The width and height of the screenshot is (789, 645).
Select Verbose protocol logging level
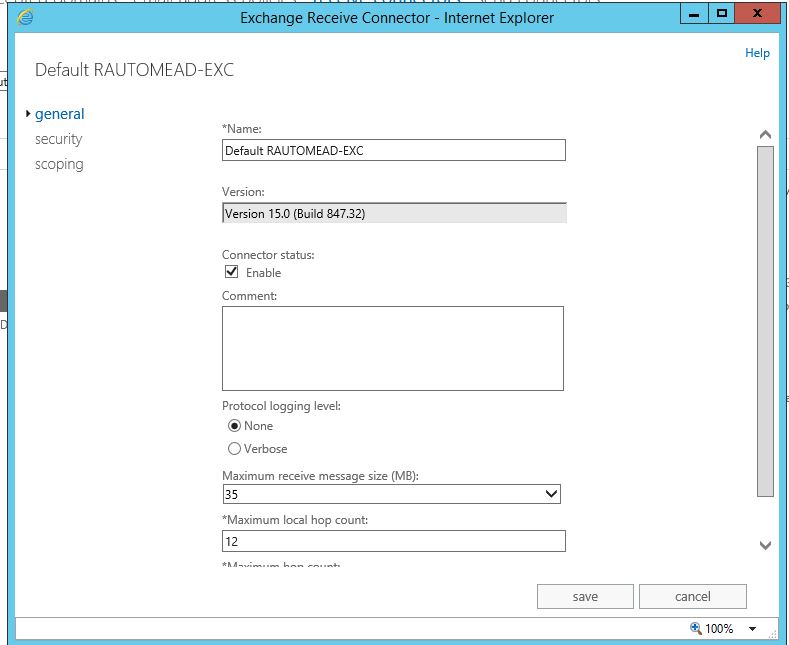[x=234, y=449]
